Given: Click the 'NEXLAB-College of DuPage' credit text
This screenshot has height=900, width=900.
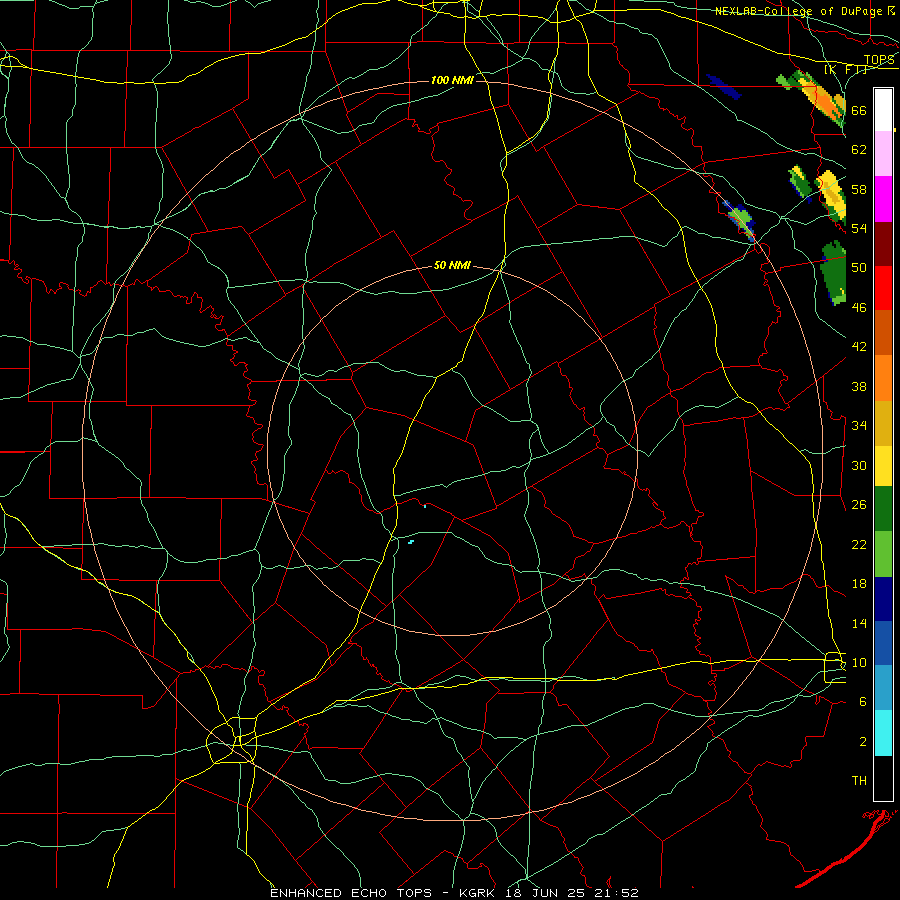Looking at the screenshot, I should pos(798,11).
